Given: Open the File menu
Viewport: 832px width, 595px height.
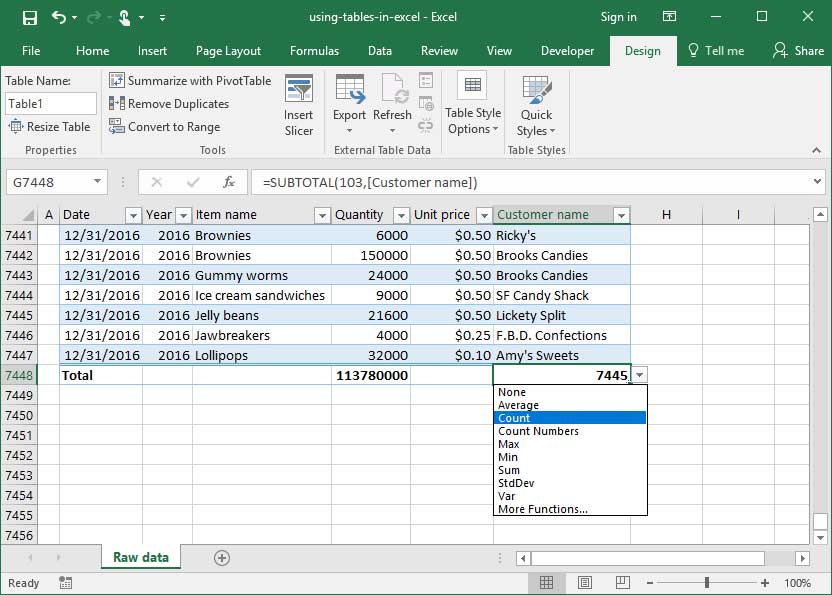Looking at the screenshot, I should (x=31, y=51).
